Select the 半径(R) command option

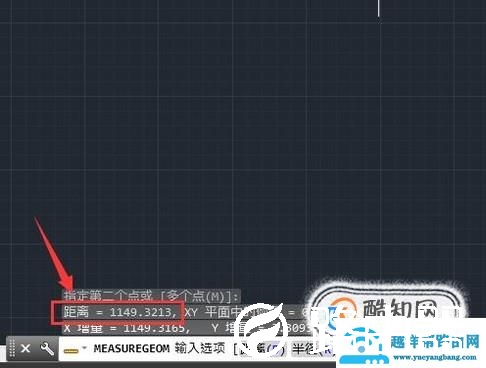312,349
